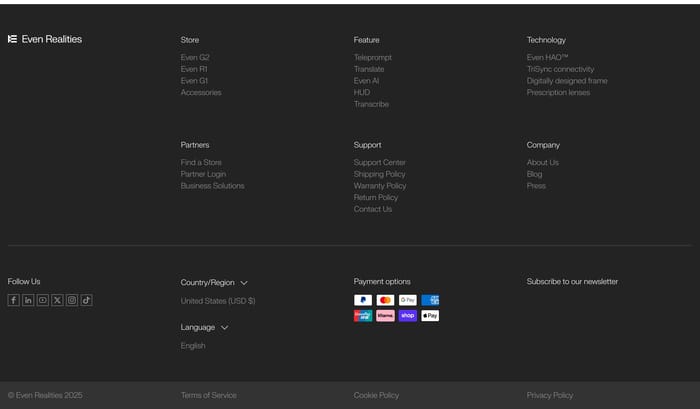Screen dimensions: 700x409
Task: Click the Even Realities logo
Action: (x=45, y=39)
